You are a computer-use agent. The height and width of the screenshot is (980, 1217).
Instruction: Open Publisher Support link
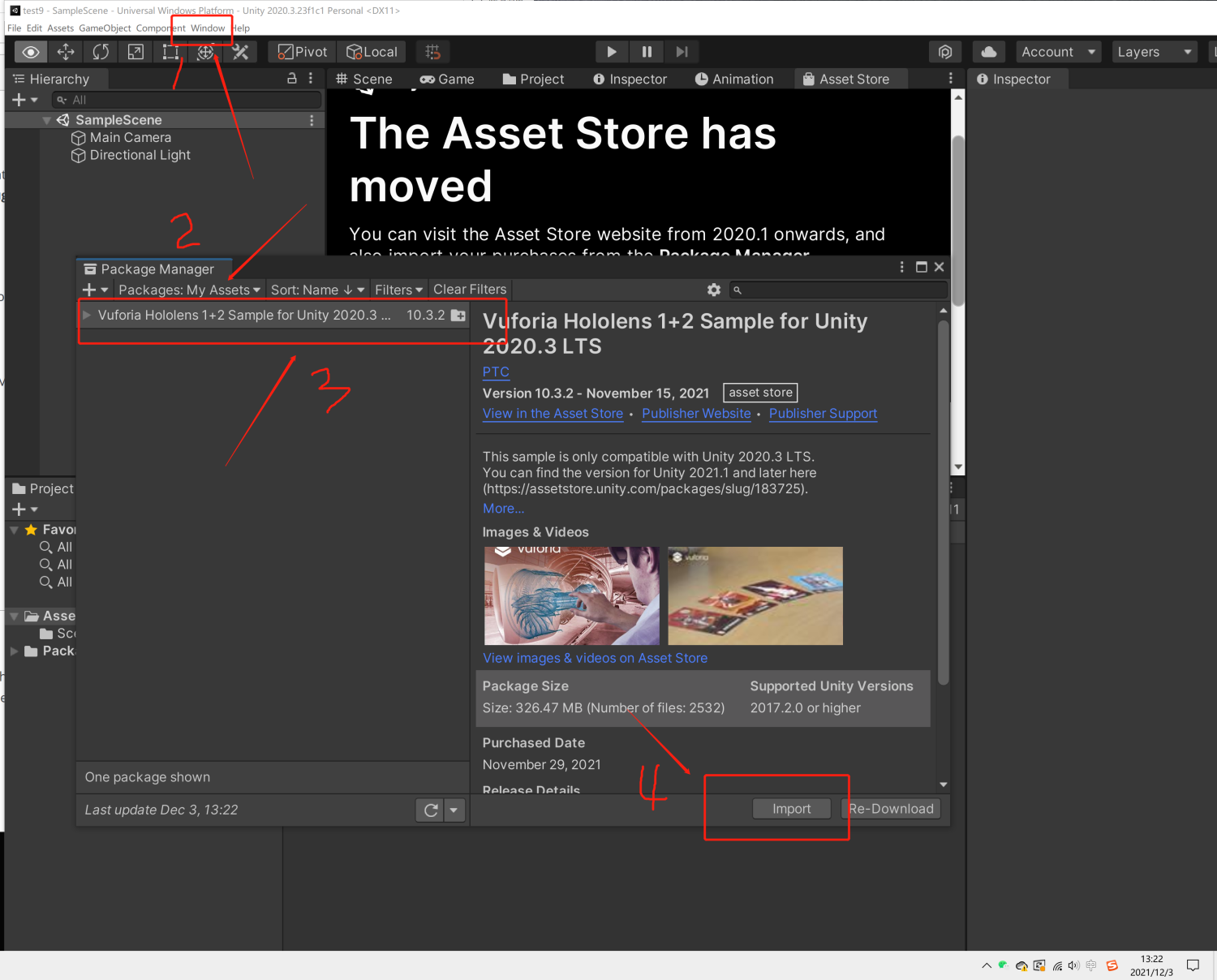(823, 414)
